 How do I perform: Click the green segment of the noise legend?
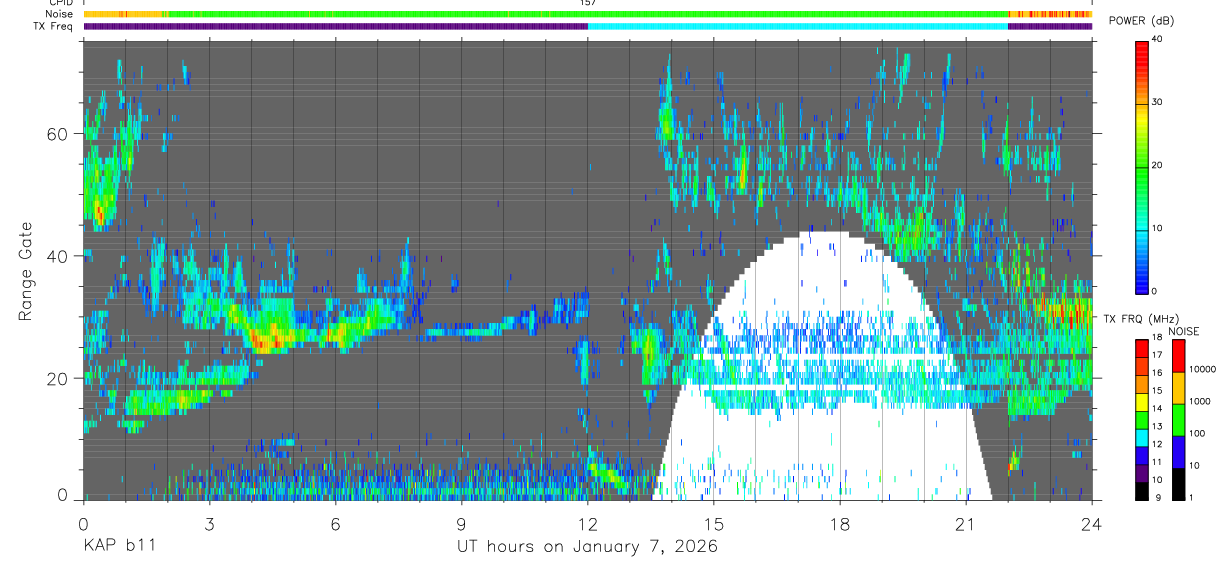pos(1178,420)
